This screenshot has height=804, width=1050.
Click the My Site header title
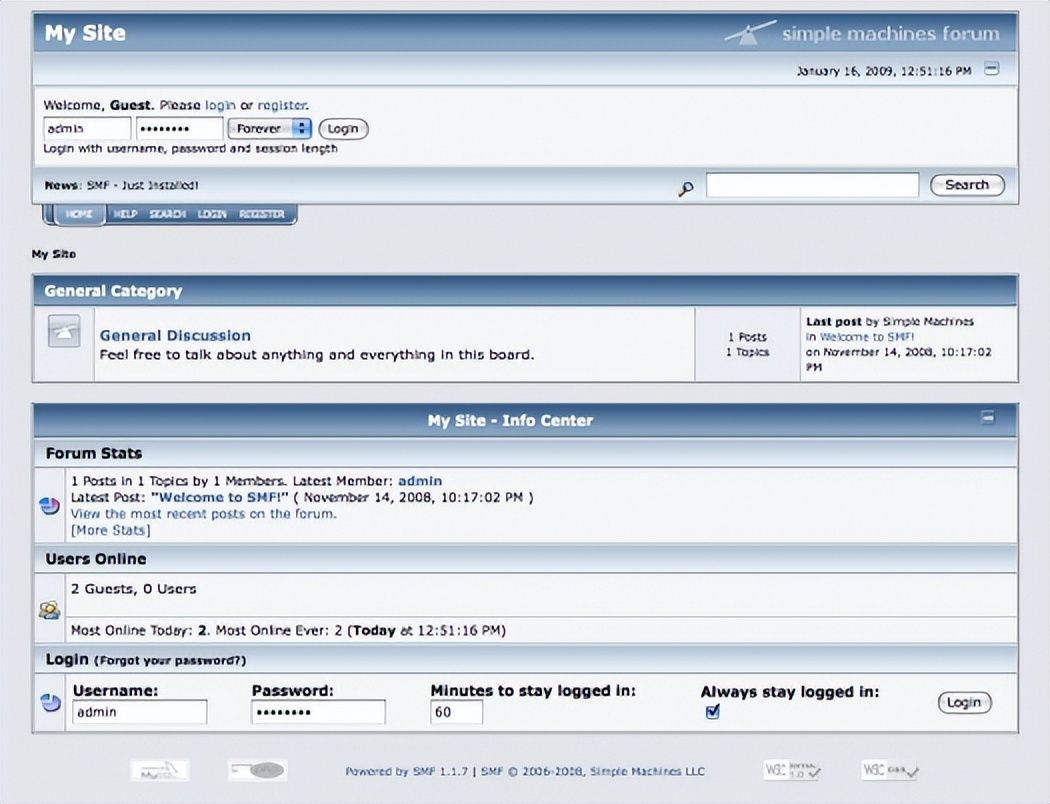tap(85, 33)
